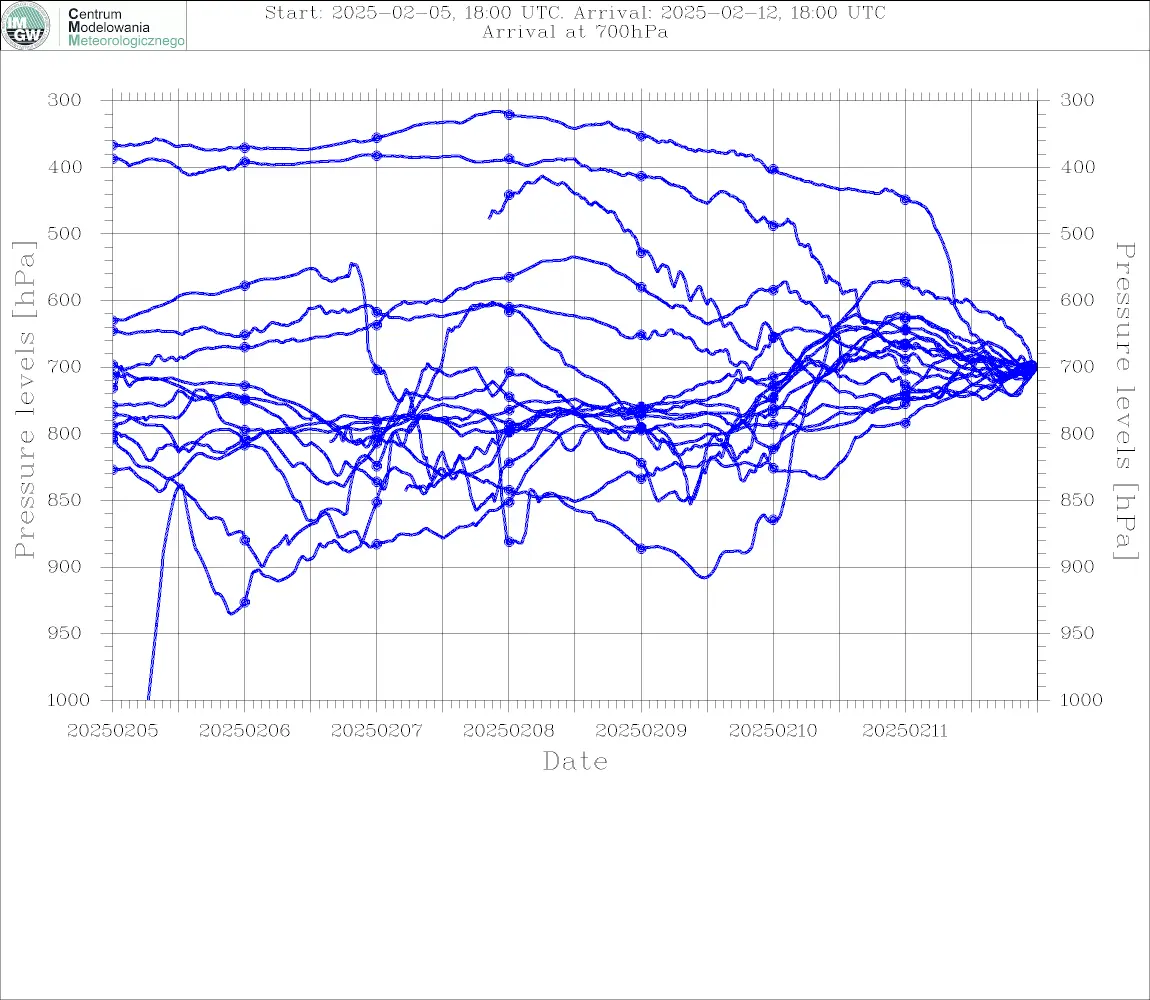Click the date label 20250209
The width and height of the screenshot is (1150, 1000).
point(641,731)
